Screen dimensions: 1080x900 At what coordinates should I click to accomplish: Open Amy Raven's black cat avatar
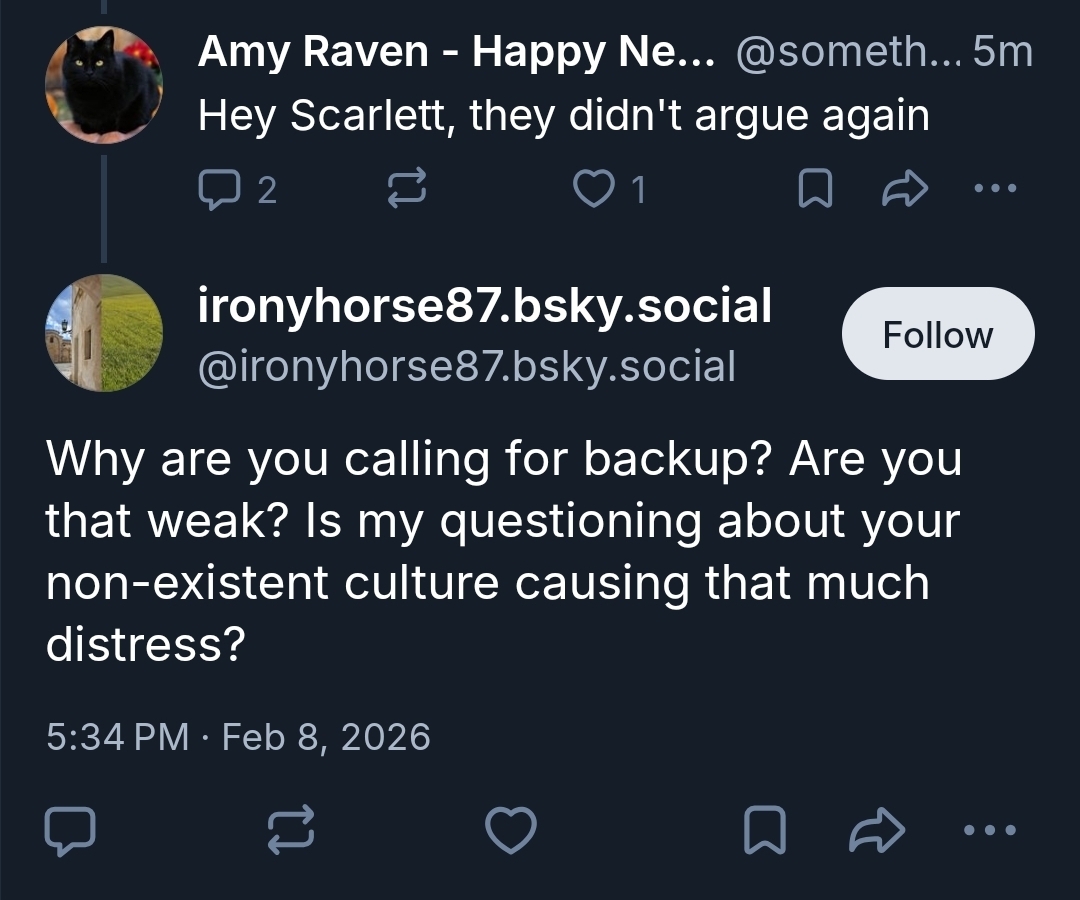[x=103, y=85]
